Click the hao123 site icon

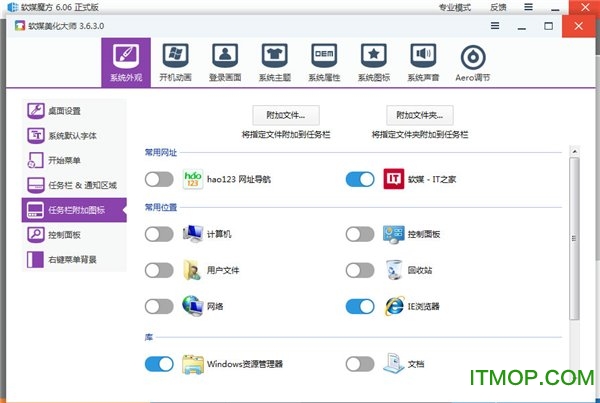point(193,179)
